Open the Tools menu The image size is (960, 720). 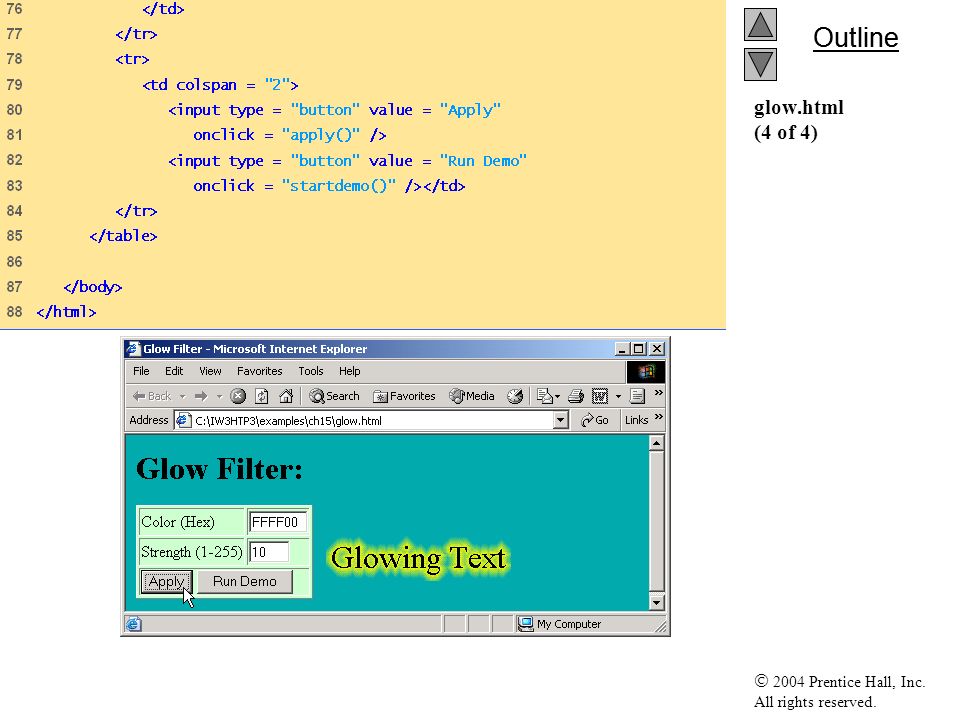click(x=310, y=371)
